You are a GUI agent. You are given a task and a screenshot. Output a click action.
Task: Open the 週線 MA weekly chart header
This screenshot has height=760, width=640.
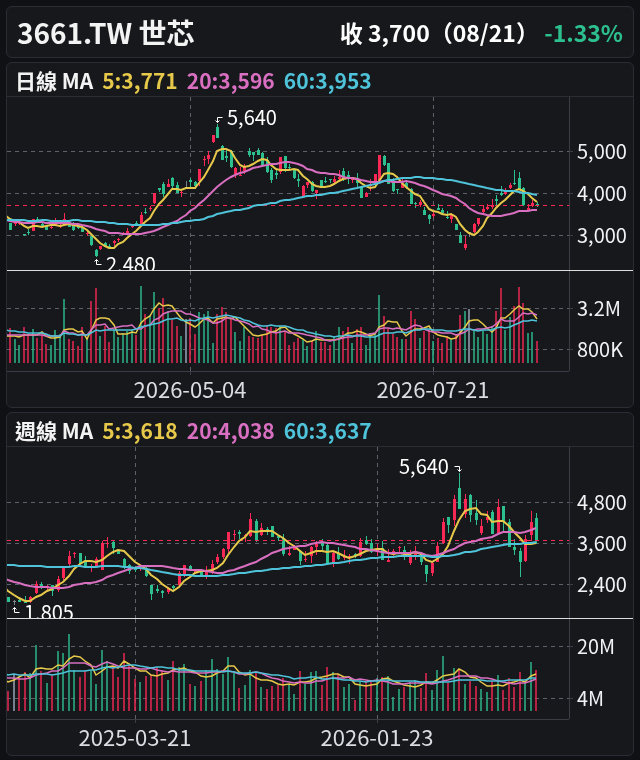(x=54, y=431)
